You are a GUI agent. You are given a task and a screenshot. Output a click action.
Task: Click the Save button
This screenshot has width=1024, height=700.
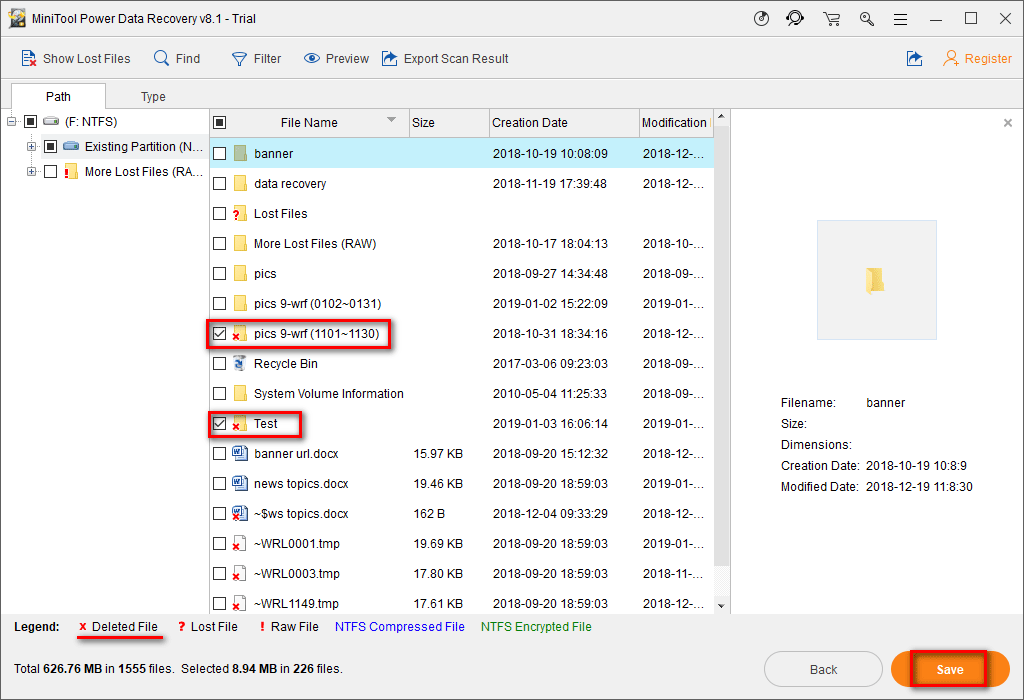(x=950, y=669)
